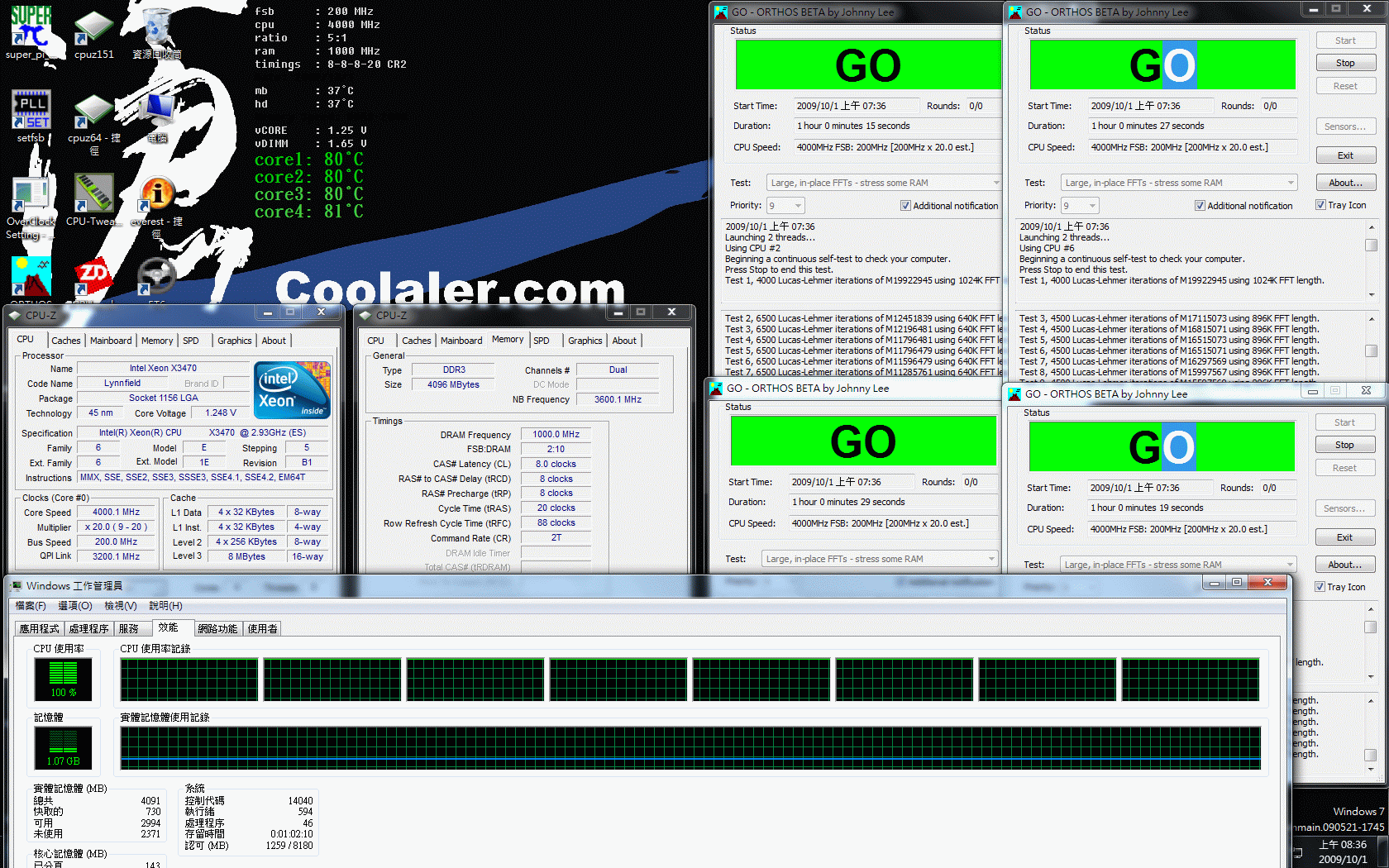Click title icon of lower-right ORTHOS window
1389x868 pixels.
pos(1014,394)
